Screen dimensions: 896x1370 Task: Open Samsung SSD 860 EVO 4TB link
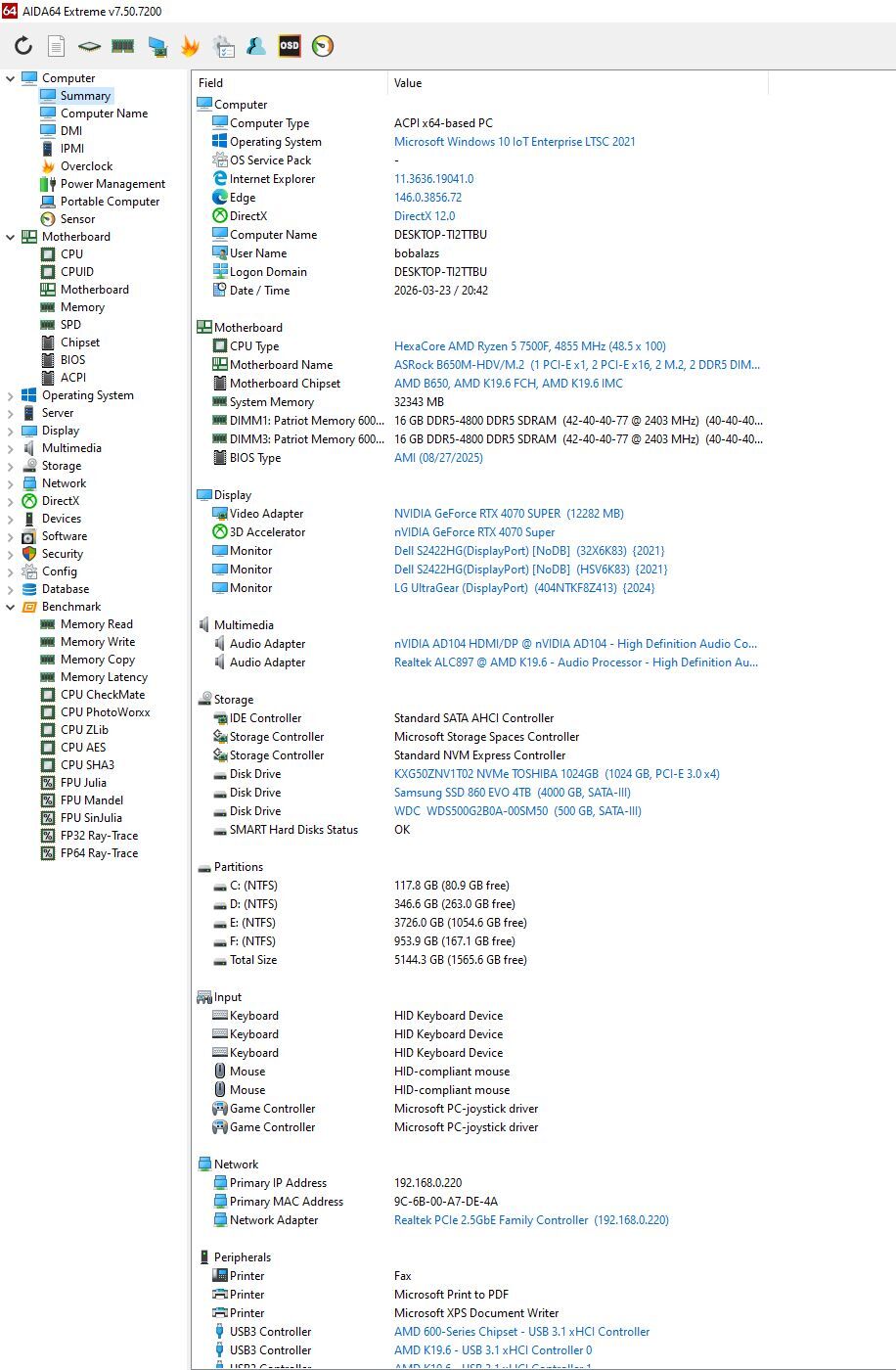point(513,793)
